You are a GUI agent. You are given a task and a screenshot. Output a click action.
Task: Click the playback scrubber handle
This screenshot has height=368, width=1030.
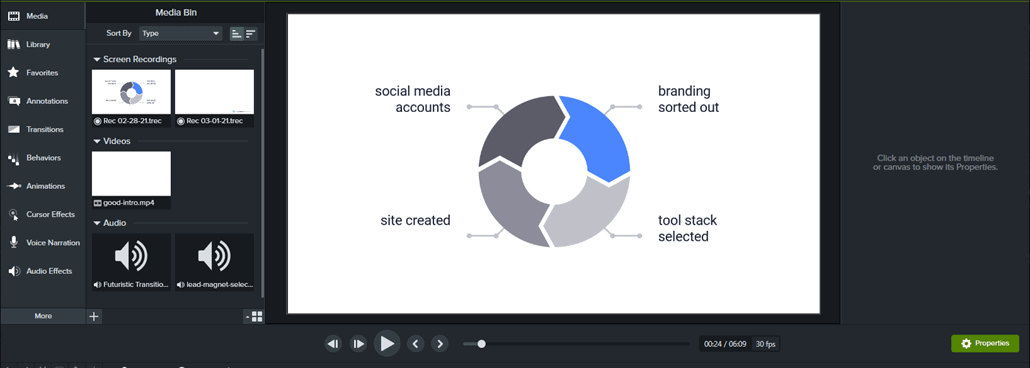point(481,344)
